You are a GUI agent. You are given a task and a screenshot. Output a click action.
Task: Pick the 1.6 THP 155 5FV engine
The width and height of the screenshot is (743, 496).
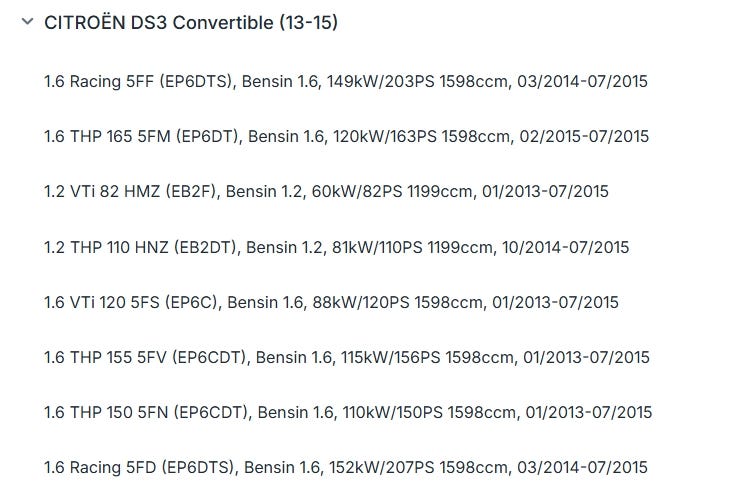pos(347,357)
